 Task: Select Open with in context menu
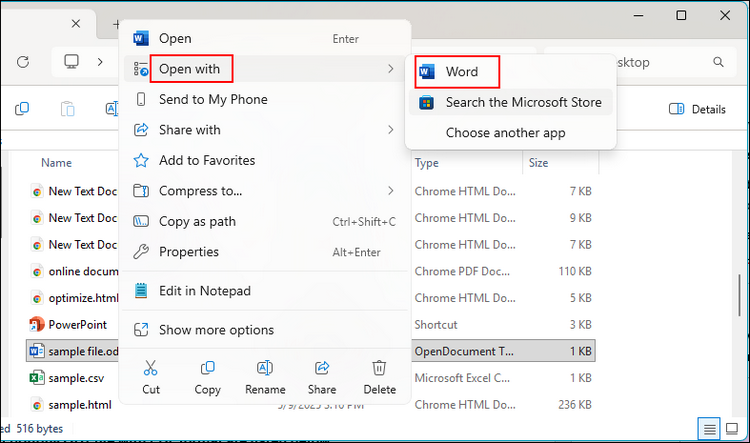pos(265,69)
